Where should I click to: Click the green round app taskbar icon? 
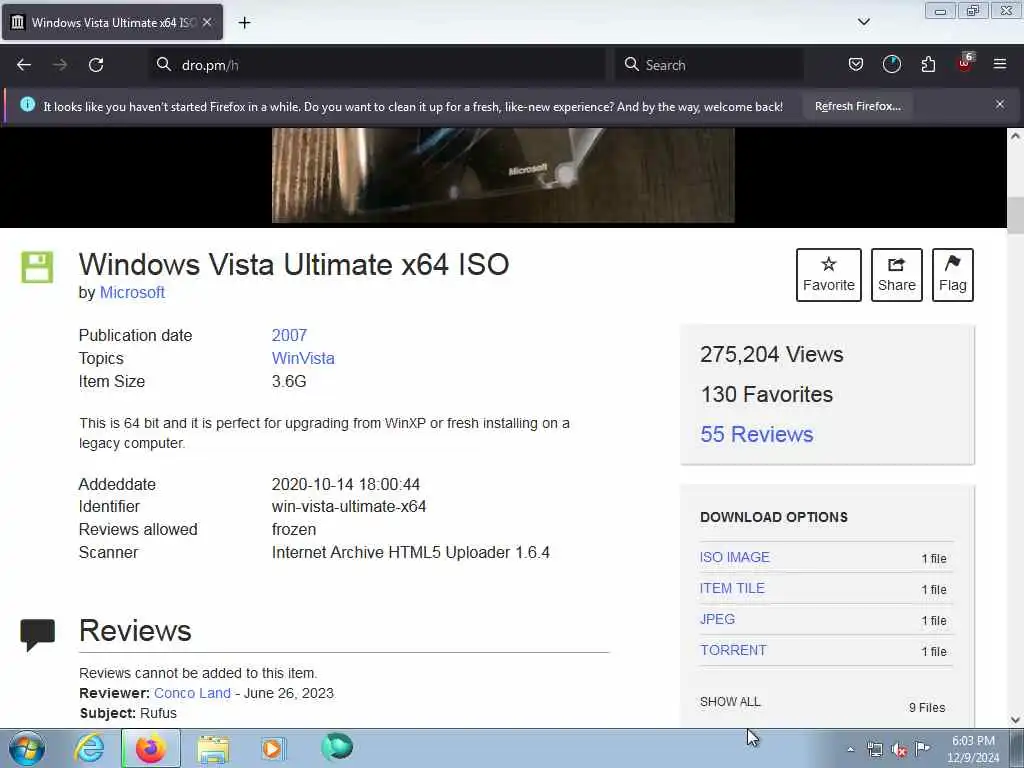(x=337, y=747)
